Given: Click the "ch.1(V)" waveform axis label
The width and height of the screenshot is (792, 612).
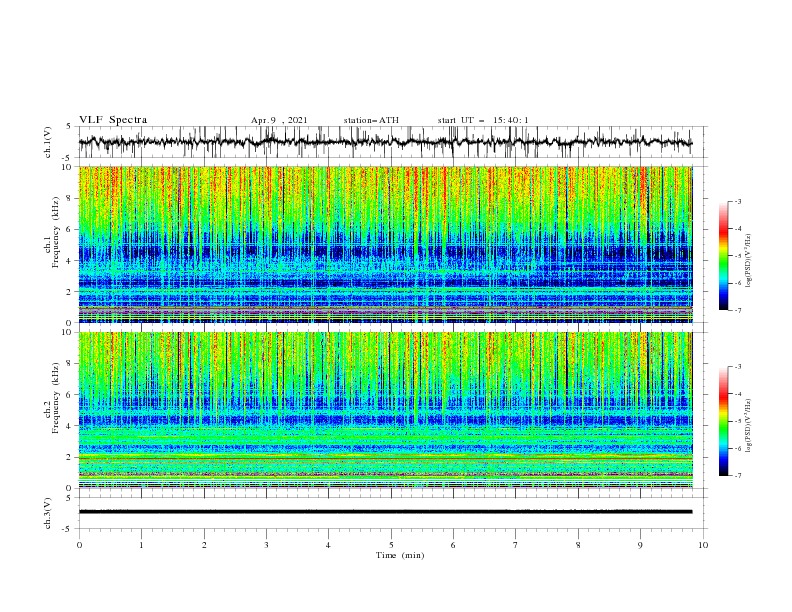Looking at the screenshot, I should (x=48, y=142).
